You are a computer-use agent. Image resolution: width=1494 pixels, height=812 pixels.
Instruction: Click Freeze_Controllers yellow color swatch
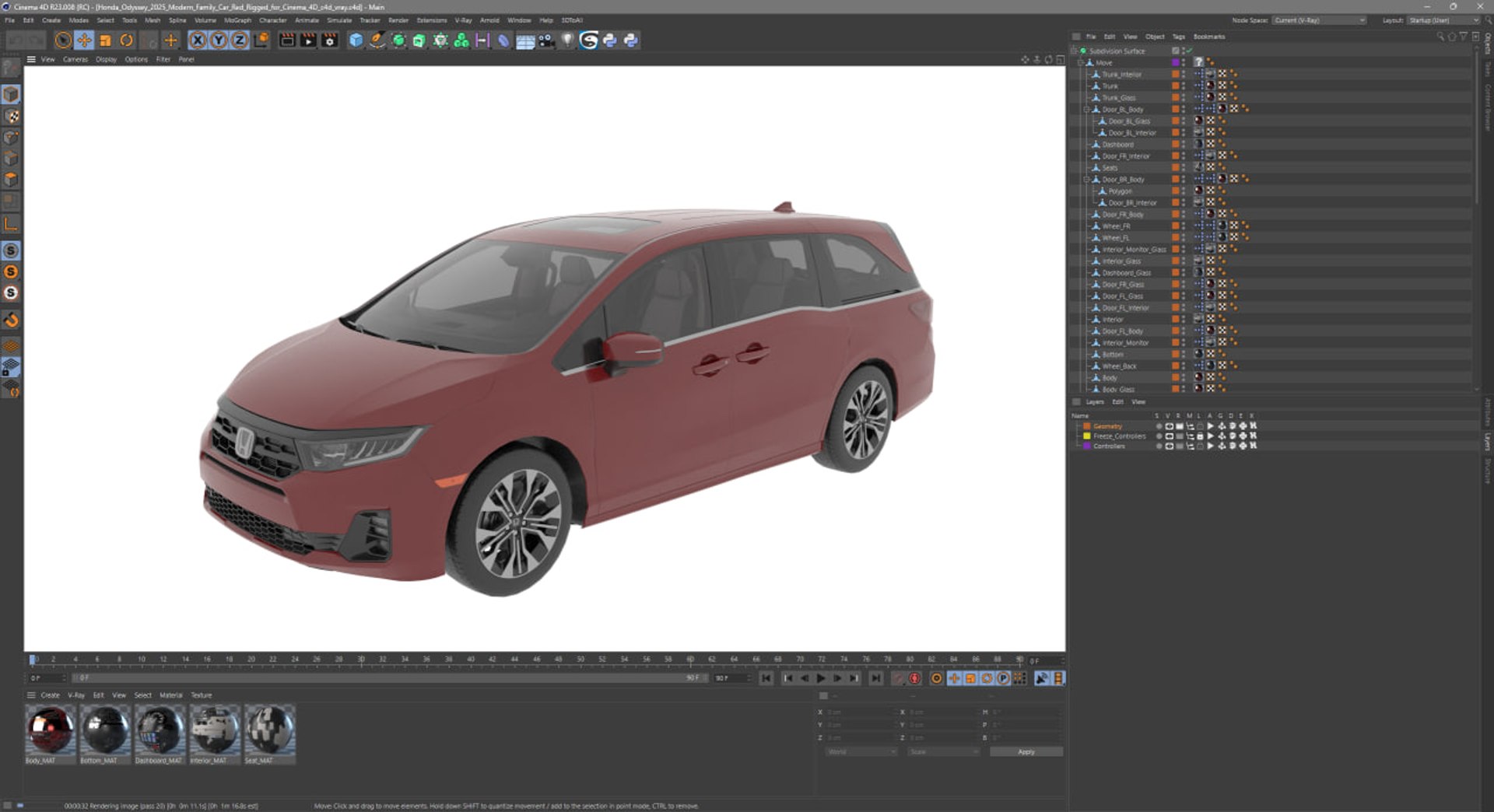point(1087,436)
